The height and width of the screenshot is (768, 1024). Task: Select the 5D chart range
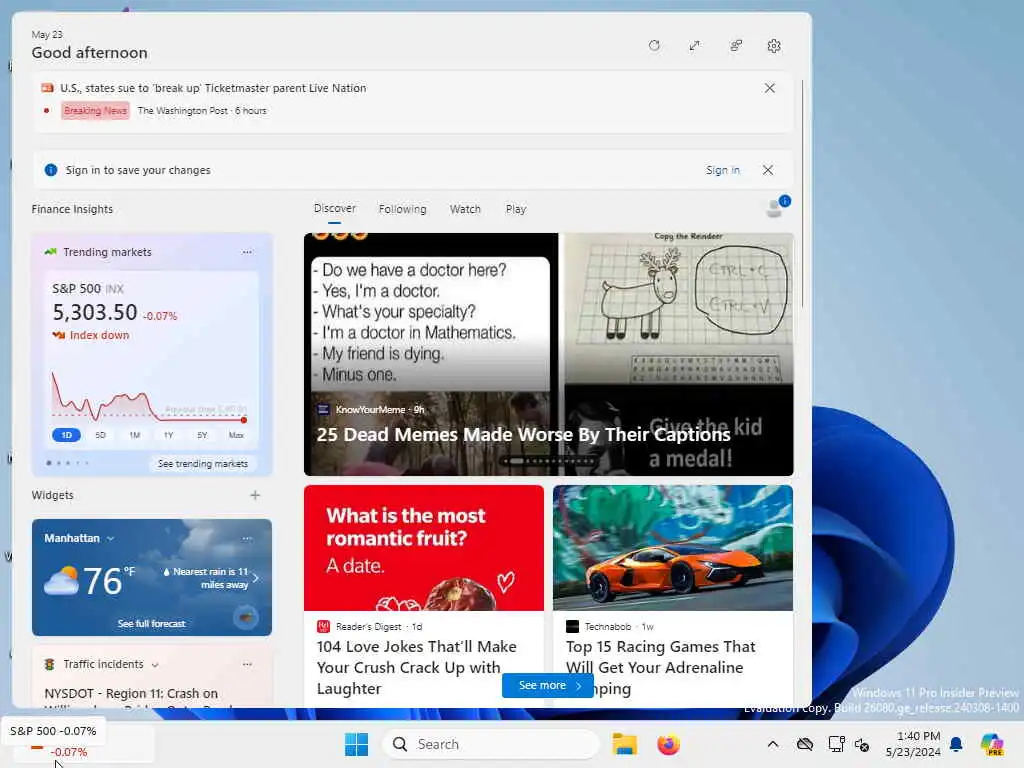pos(100,435)
